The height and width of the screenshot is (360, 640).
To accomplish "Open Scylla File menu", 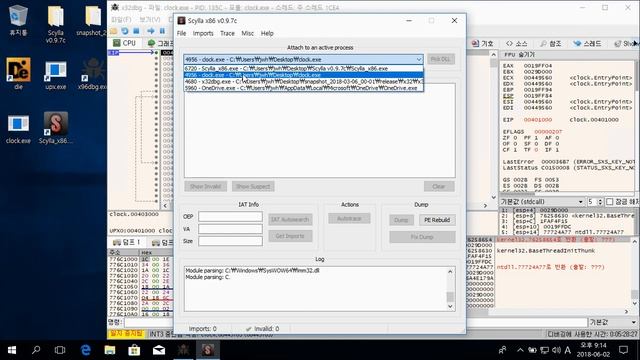I will (182, 33).
